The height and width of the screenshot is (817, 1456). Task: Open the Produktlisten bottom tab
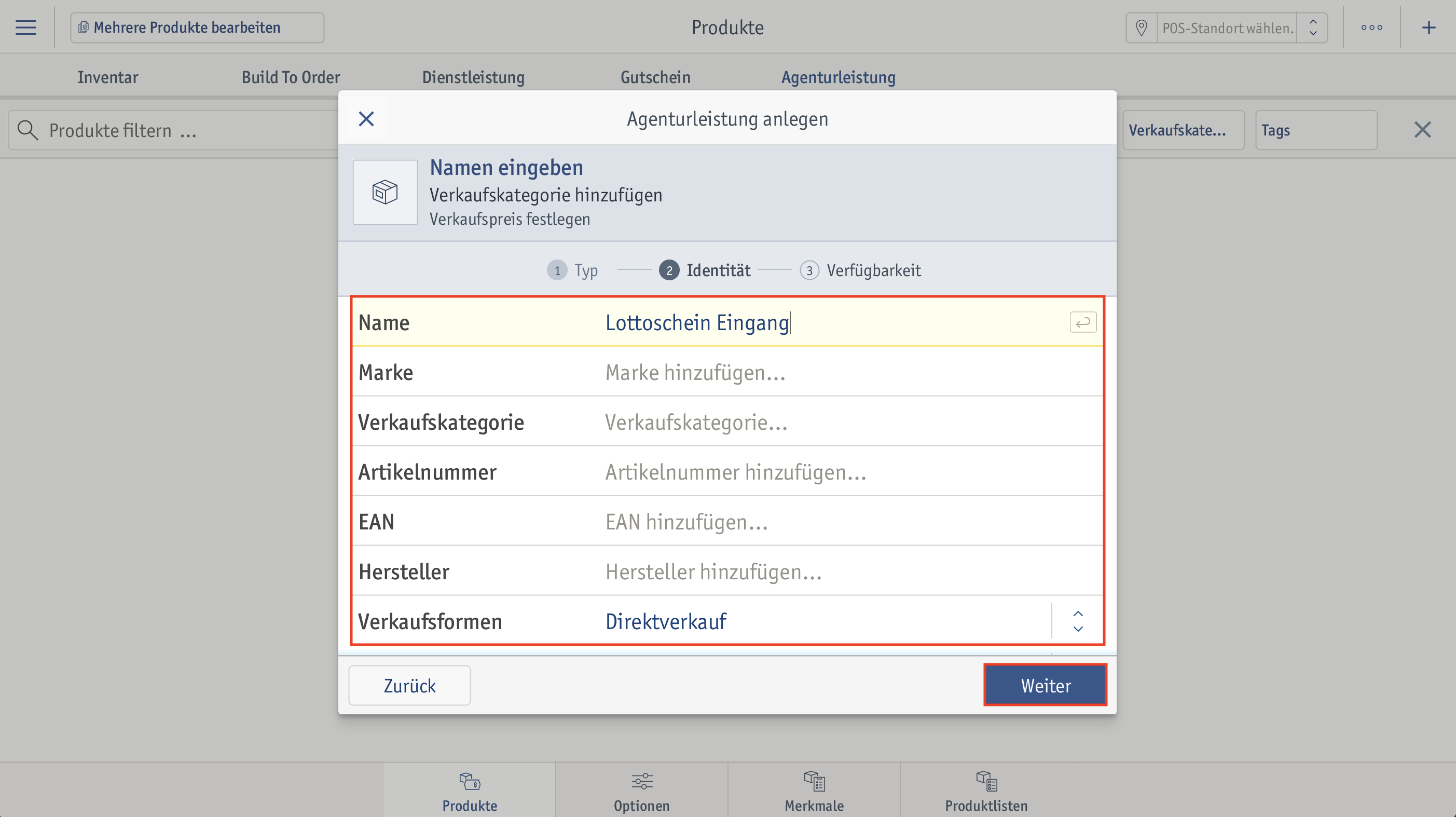986,791
